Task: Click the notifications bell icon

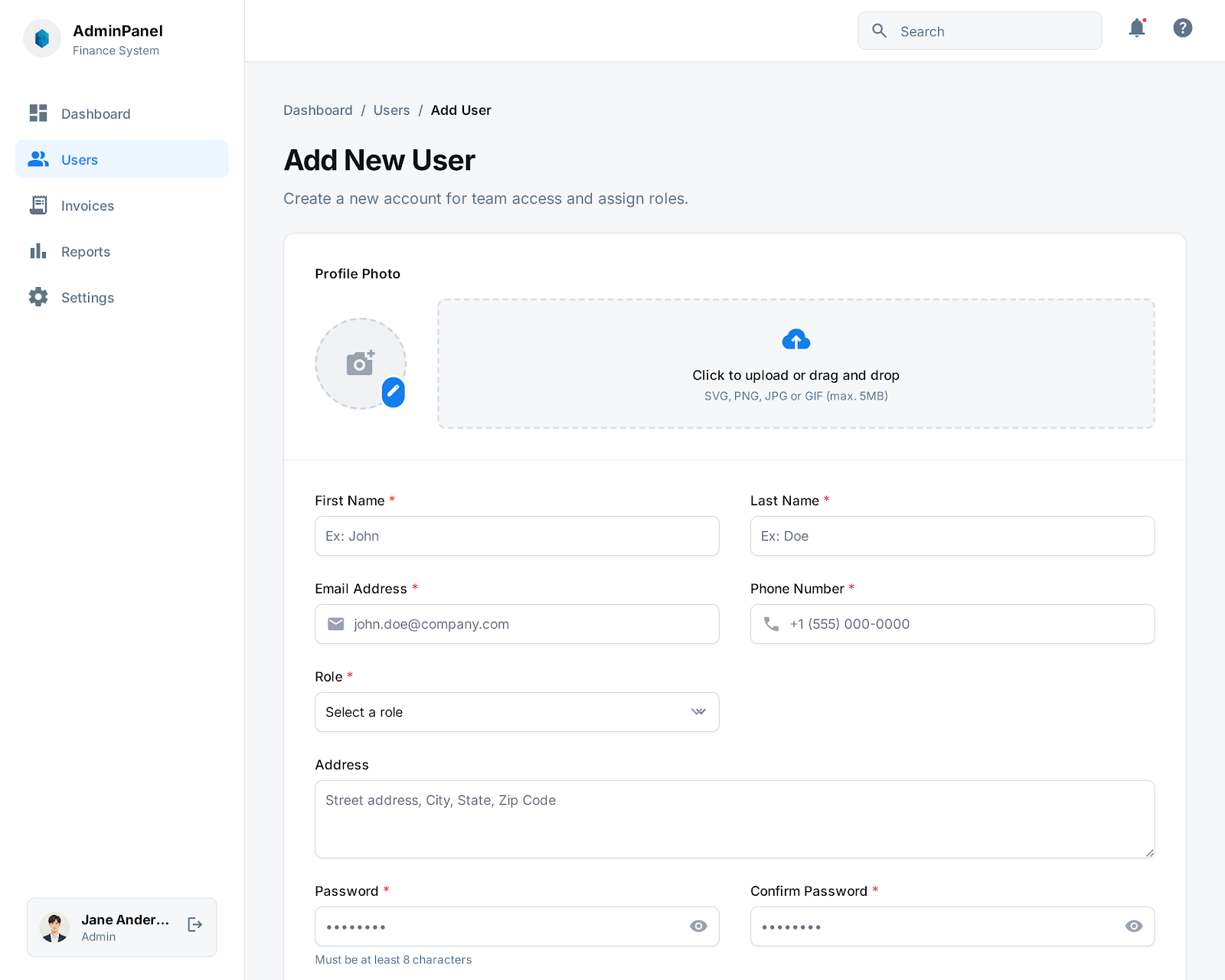Action: pyautogui.click(x=1137, y=28)
